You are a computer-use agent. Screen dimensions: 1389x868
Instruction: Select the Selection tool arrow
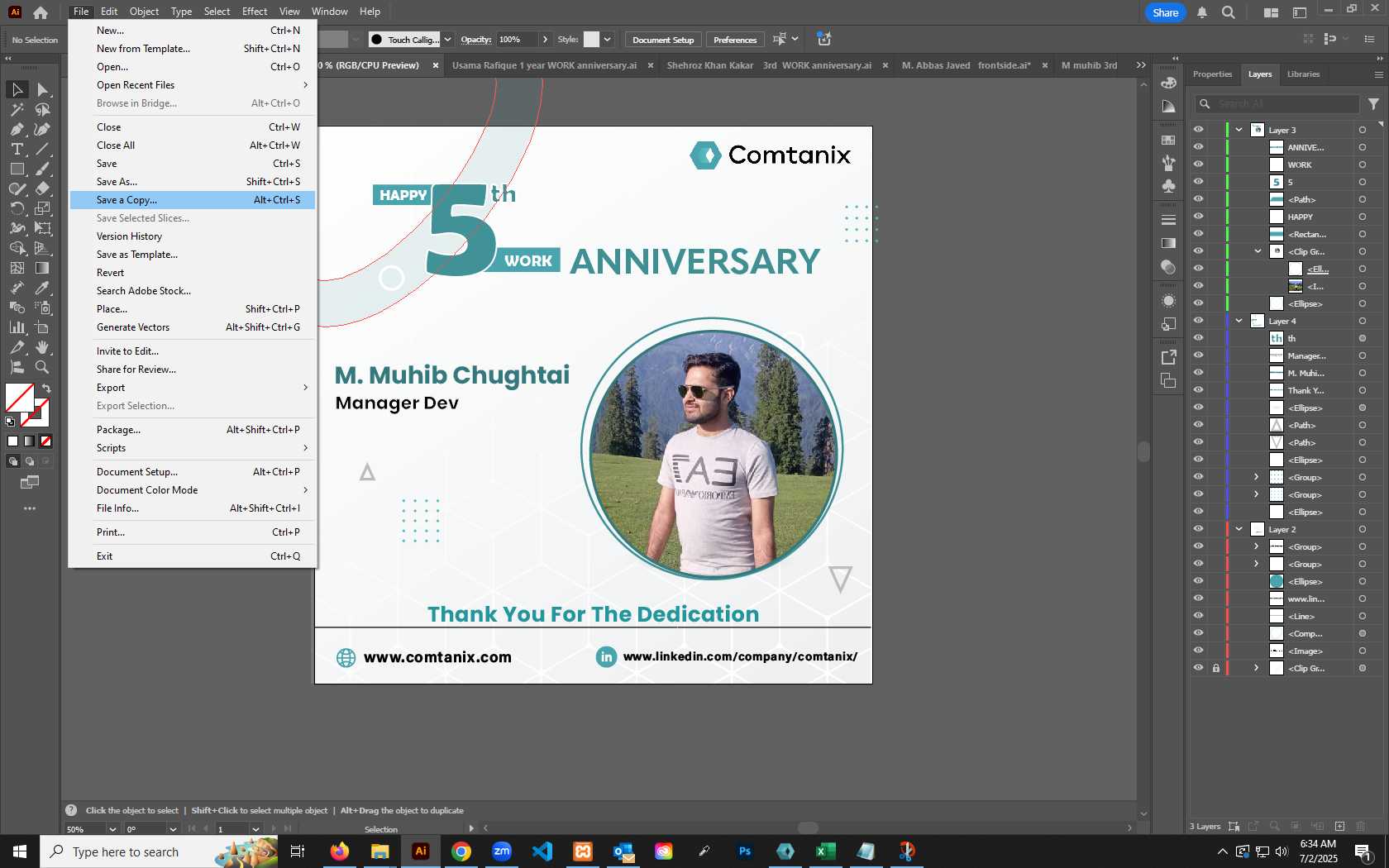click(17, 89)
